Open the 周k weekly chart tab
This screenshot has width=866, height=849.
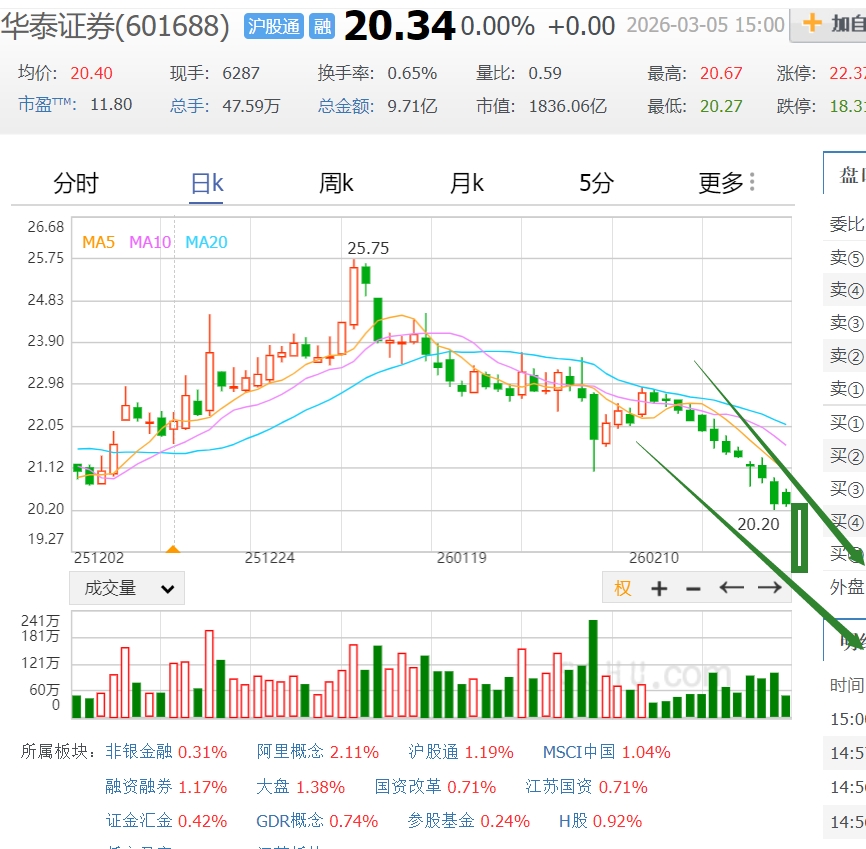click(x=336, y=183)
